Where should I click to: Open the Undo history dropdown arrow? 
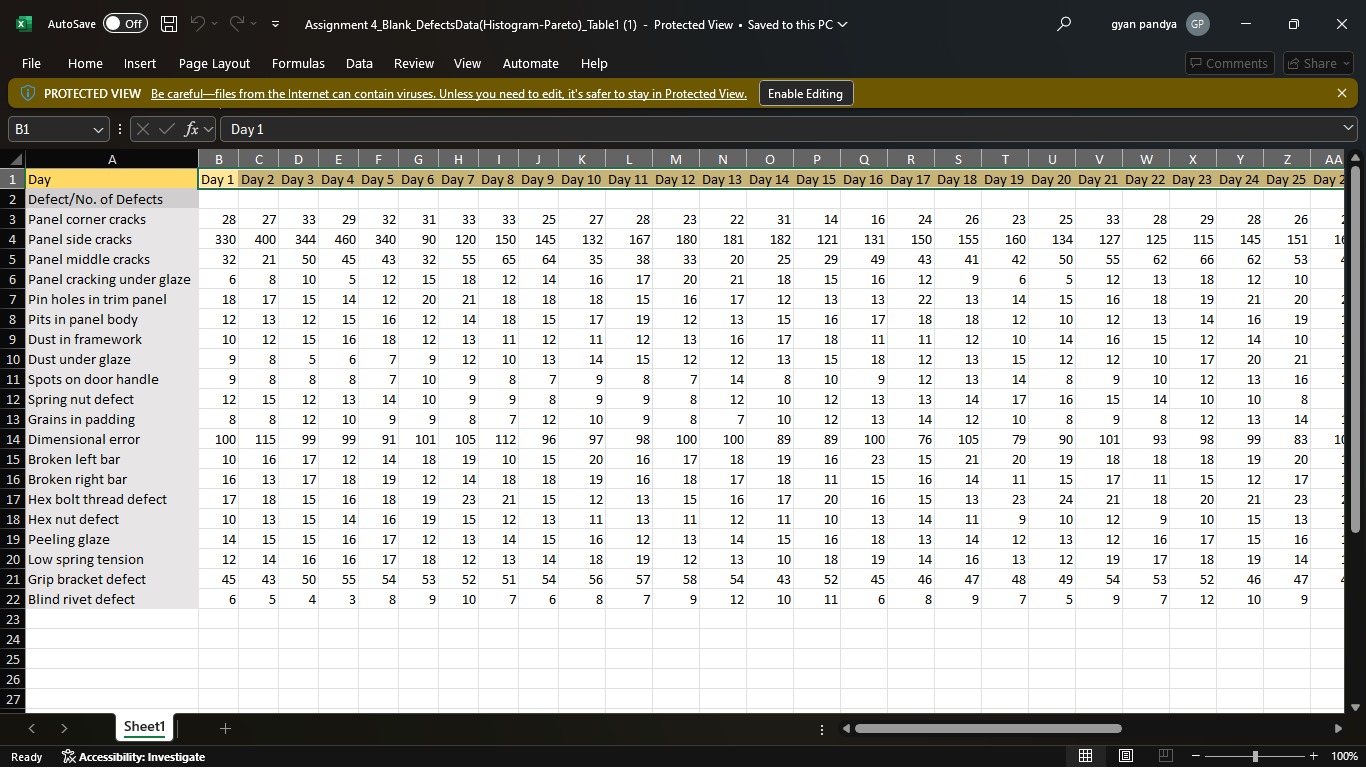tap(215, 24)
